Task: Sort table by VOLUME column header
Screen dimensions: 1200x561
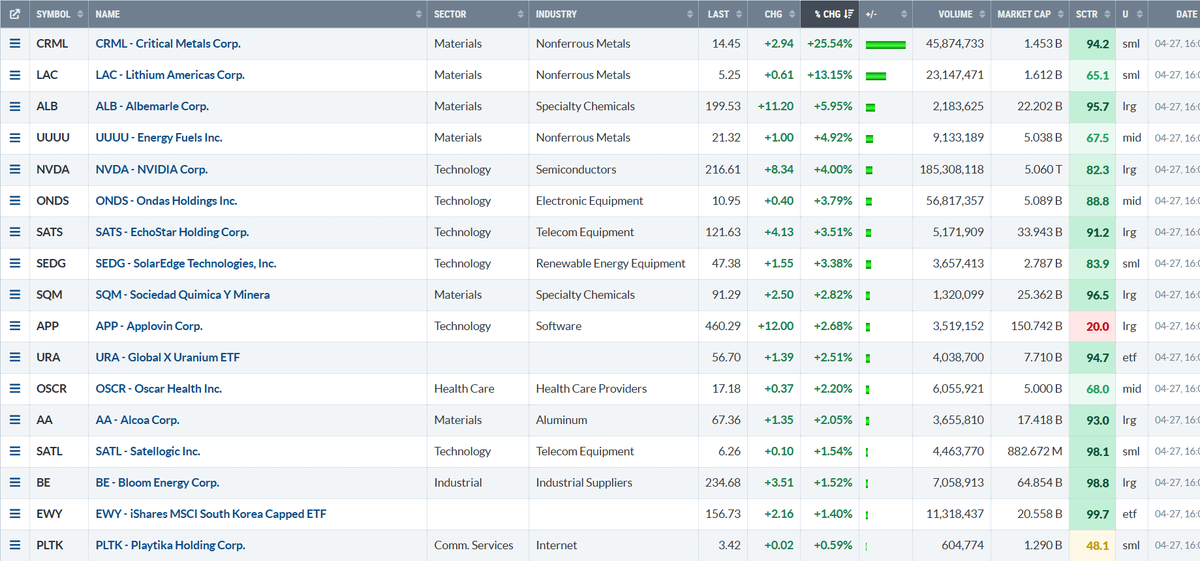Action: [950, 14]
